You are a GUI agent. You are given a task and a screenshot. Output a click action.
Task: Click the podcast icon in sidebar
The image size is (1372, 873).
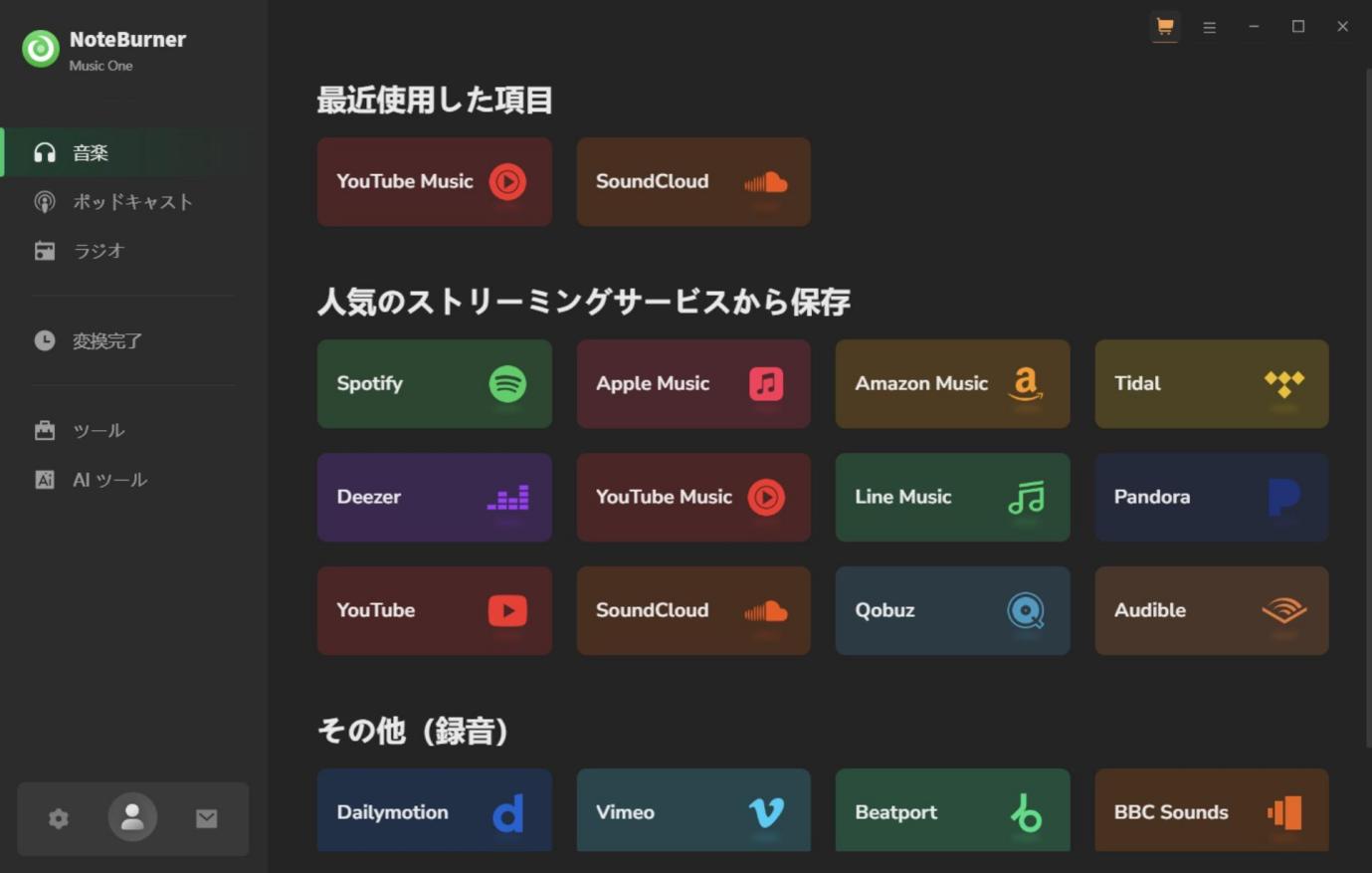(45, 201)
